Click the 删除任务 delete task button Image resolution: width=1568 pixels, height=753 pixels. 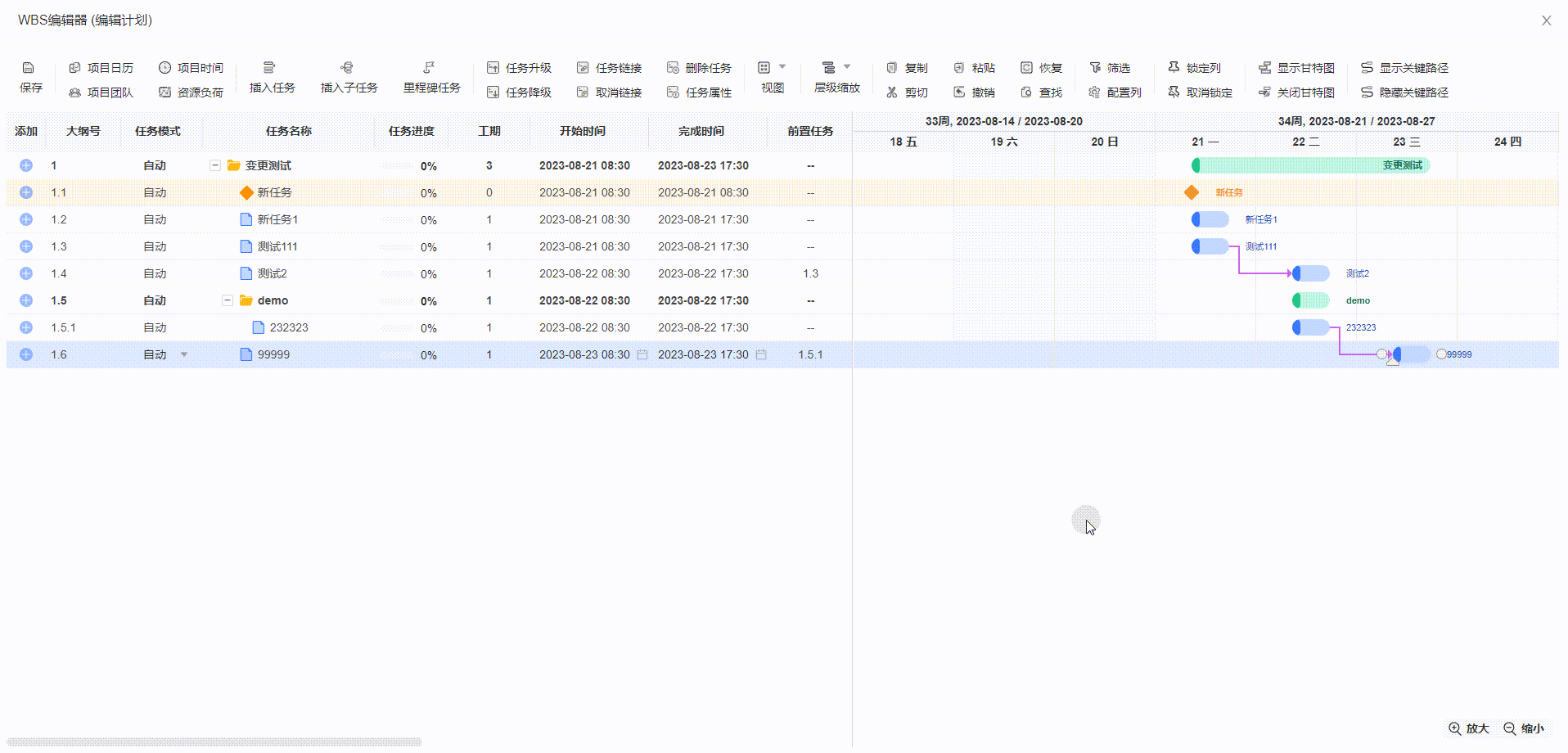(699, 68)
